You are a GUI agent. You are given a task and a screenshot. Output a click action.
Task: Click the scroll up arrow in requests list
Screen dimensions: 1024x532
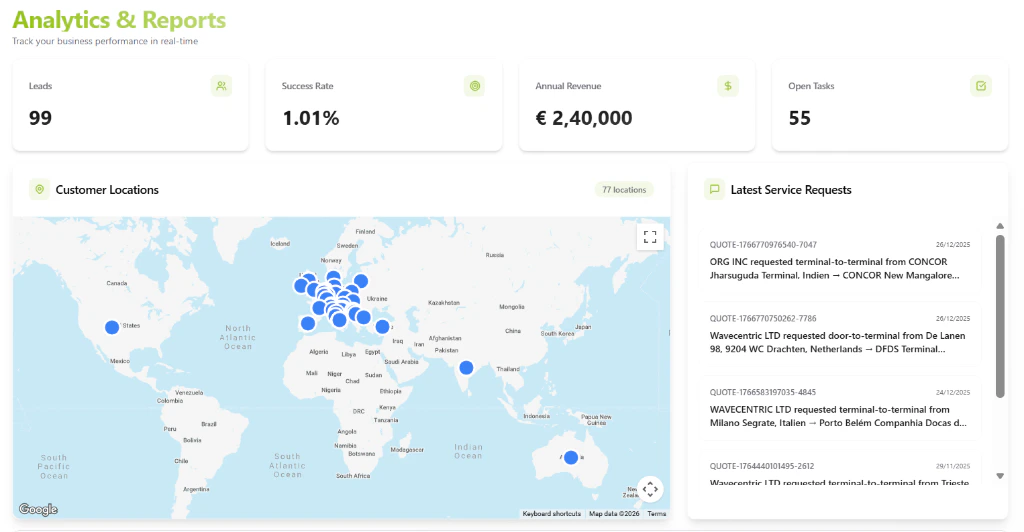(1000, 226)
